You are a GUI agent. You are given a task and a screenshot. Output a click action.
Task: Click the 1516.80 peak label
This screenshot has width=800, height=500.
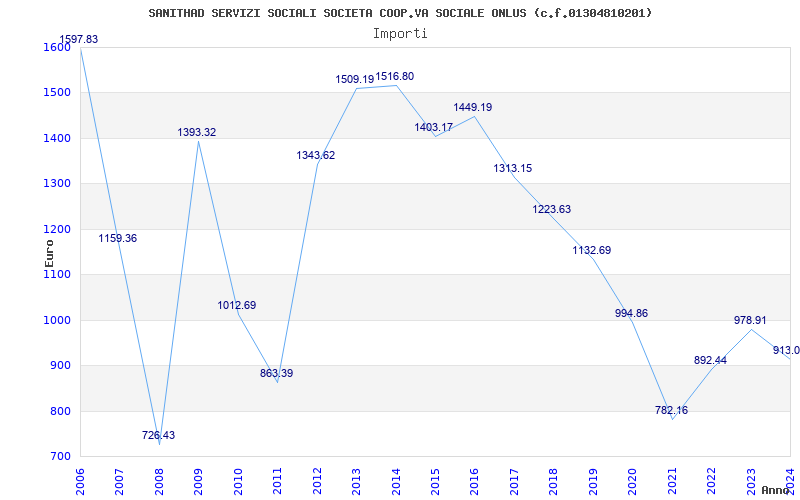pyautogui.click(x=395, y=76)
